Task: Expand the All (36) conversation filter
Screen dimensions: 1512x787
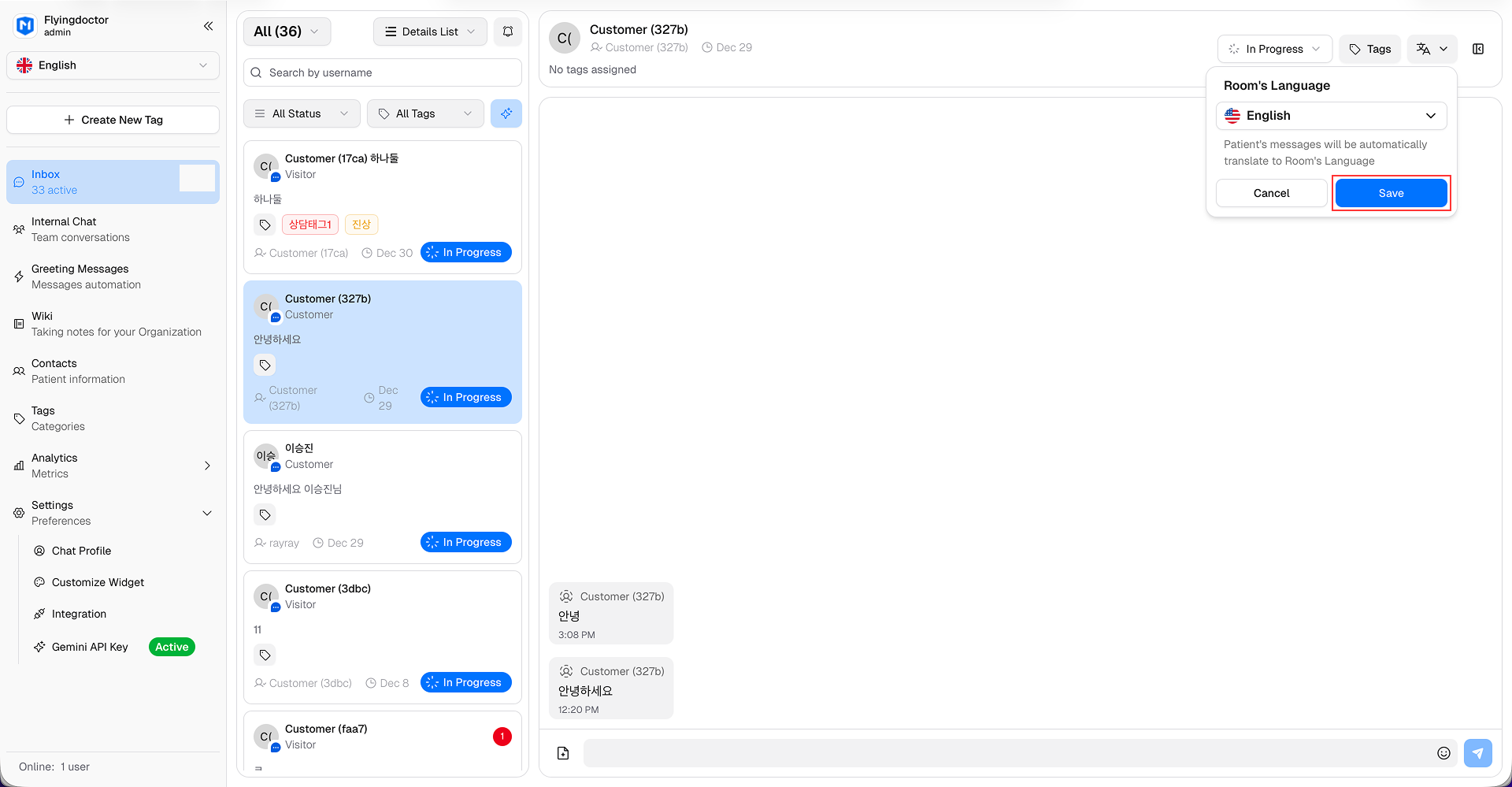Action: click(287, 32)
